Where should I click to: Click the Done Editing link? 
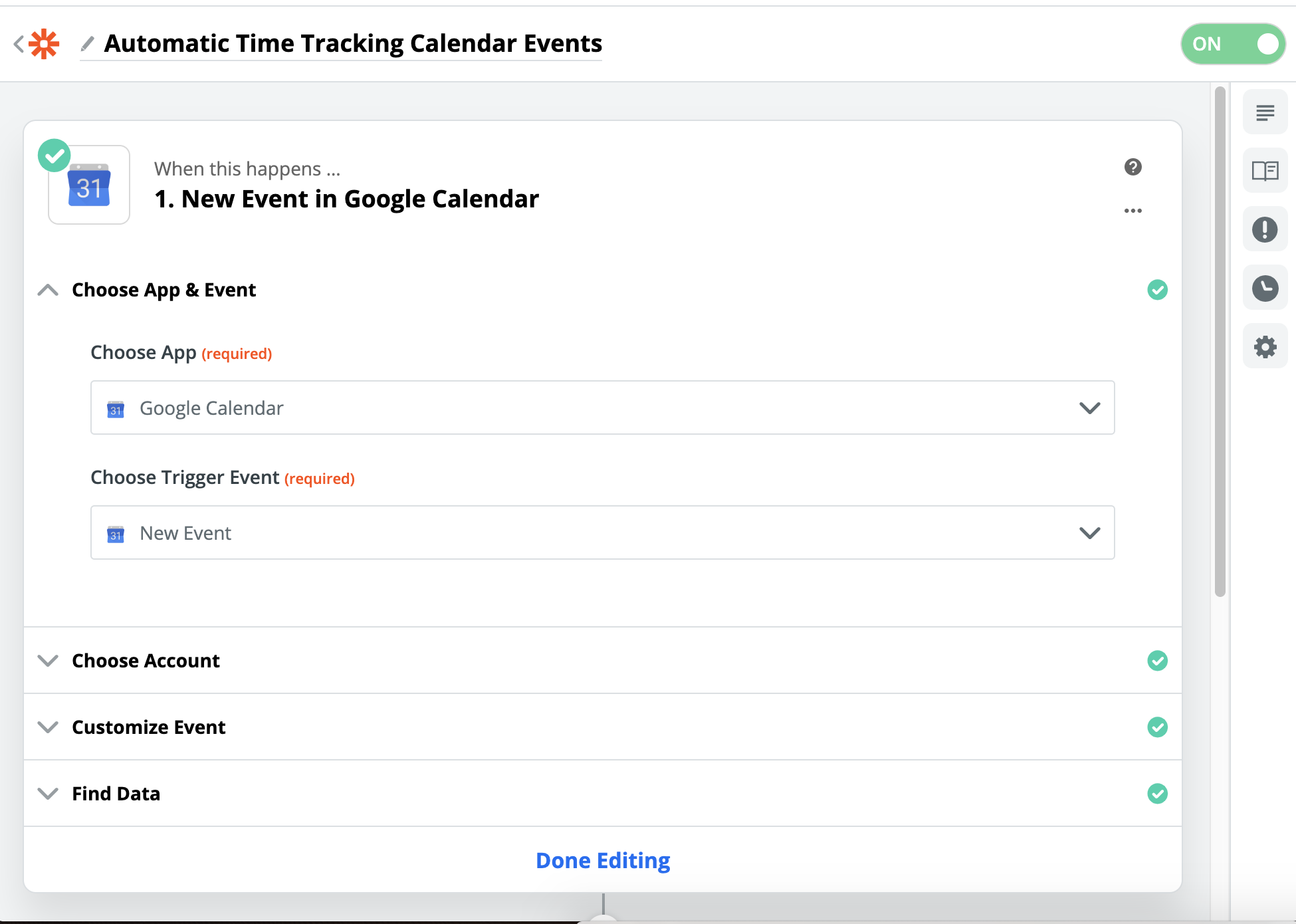(x=603, y=860)
